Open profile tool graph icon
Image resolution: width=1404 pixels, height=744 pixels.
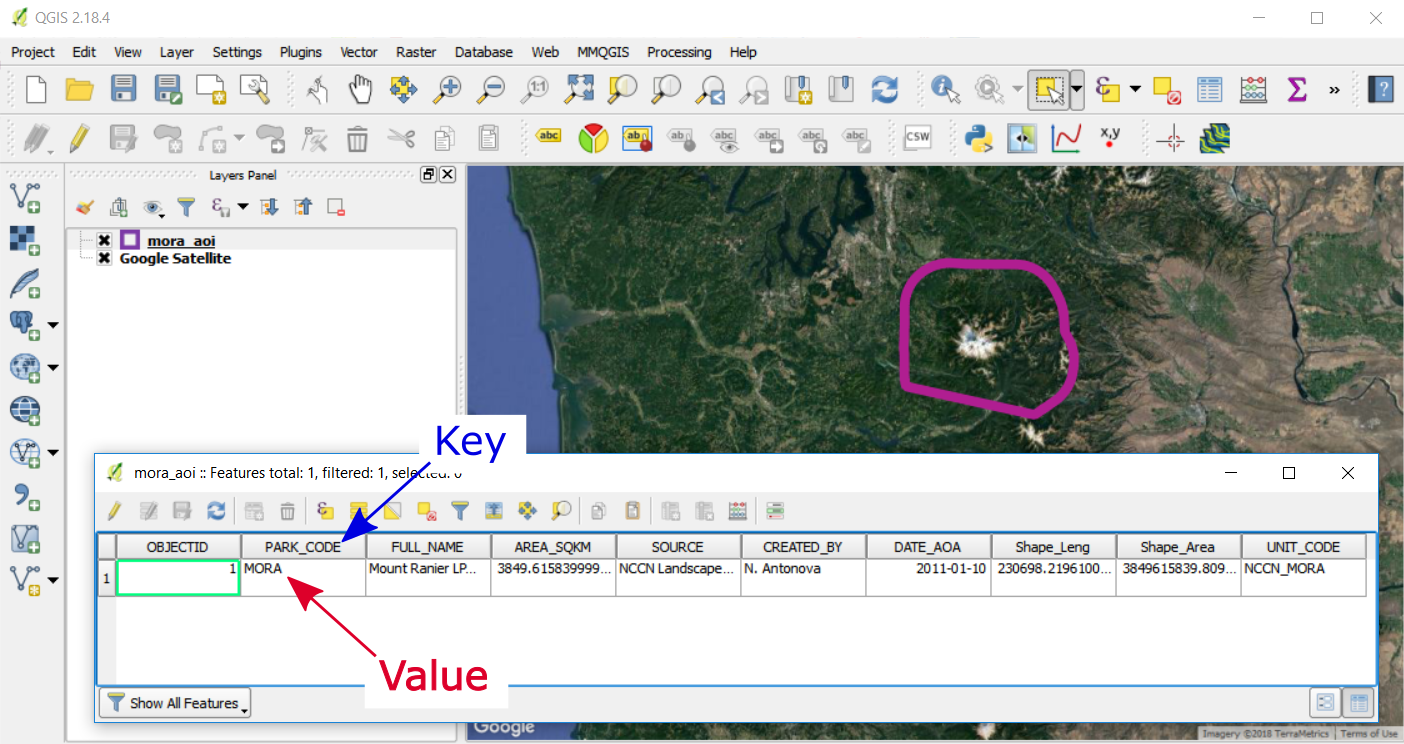coord(1066,138)
